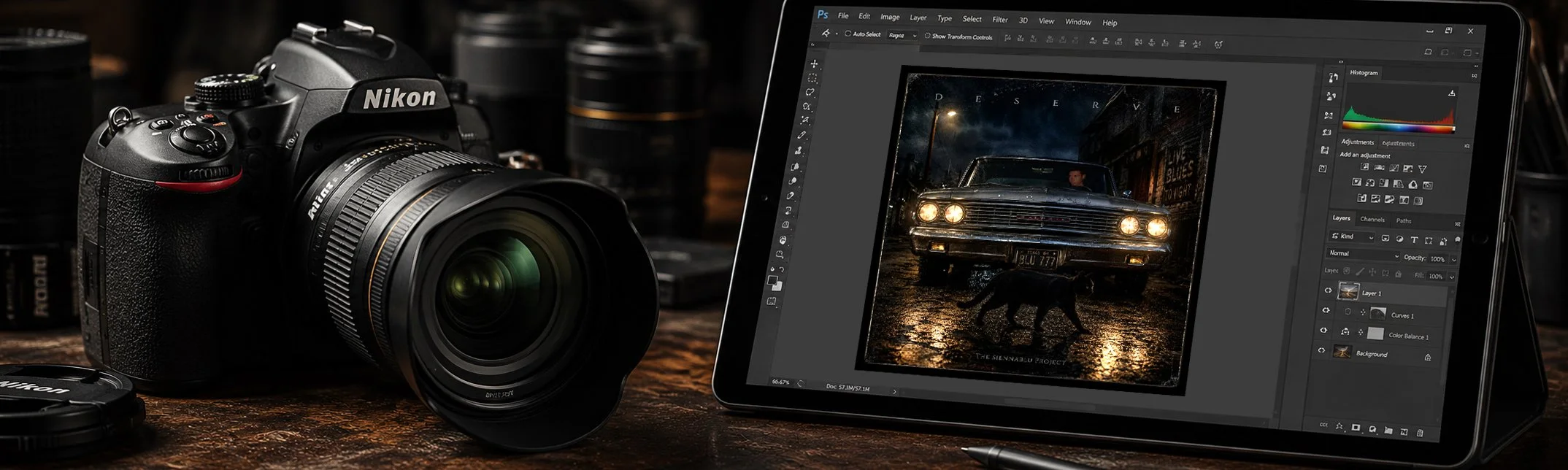Hide the Color Balance 1 layer
Viewport: 1568px width, 470px height.
pyautogui.click(x=1323, y=331)
